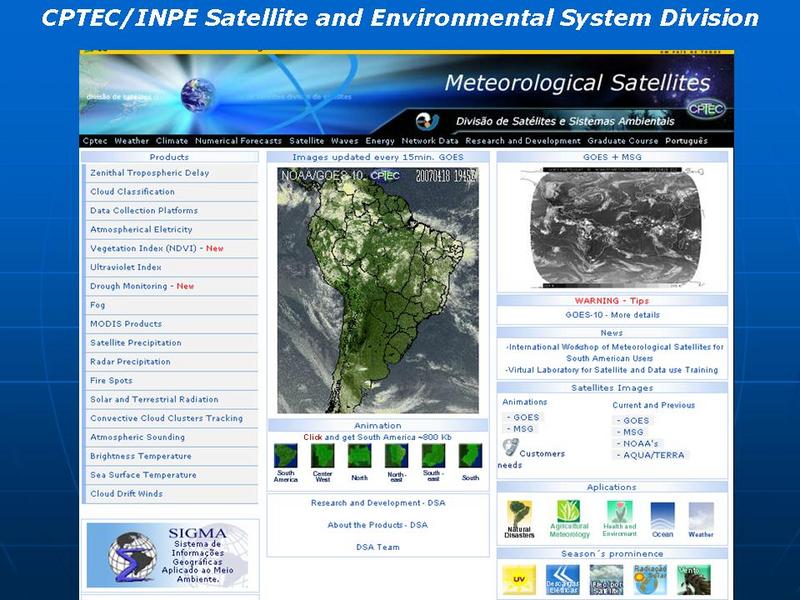Open Drough Monitoring product
The image size is (800, 600).
[170, 286]
